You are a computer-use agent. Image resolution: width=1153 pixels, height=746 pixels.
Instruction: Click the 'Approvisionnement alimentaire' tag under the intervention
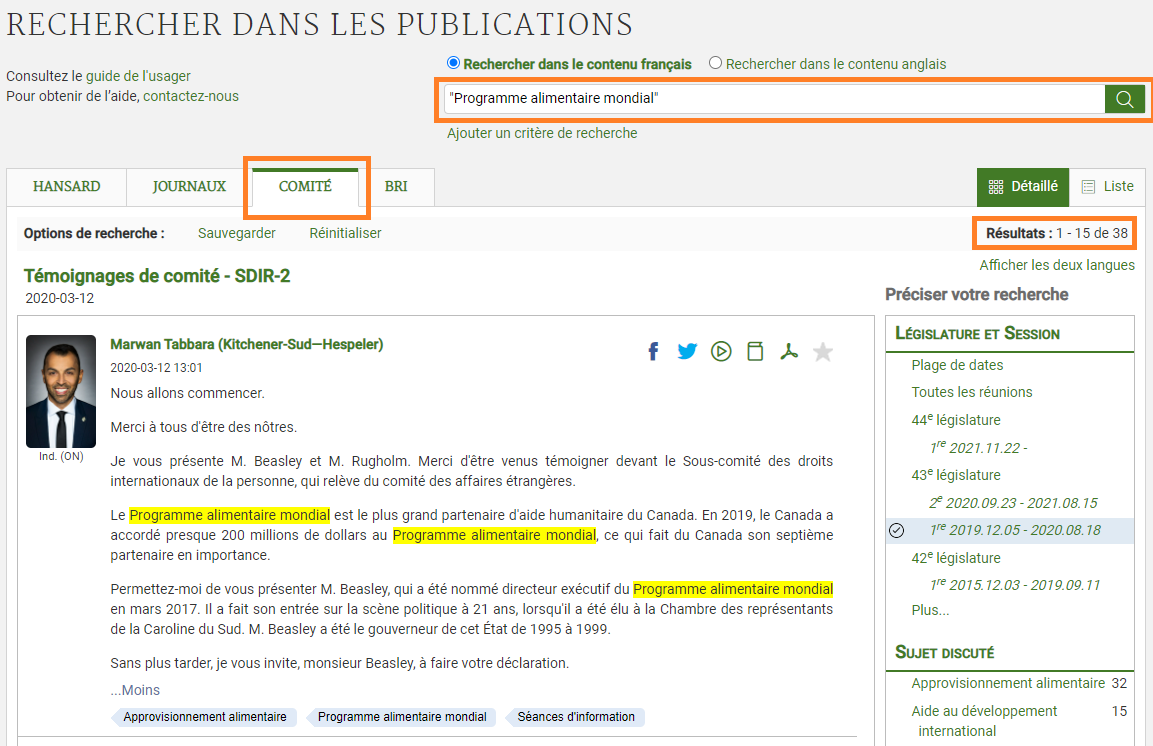coord(204,717)
